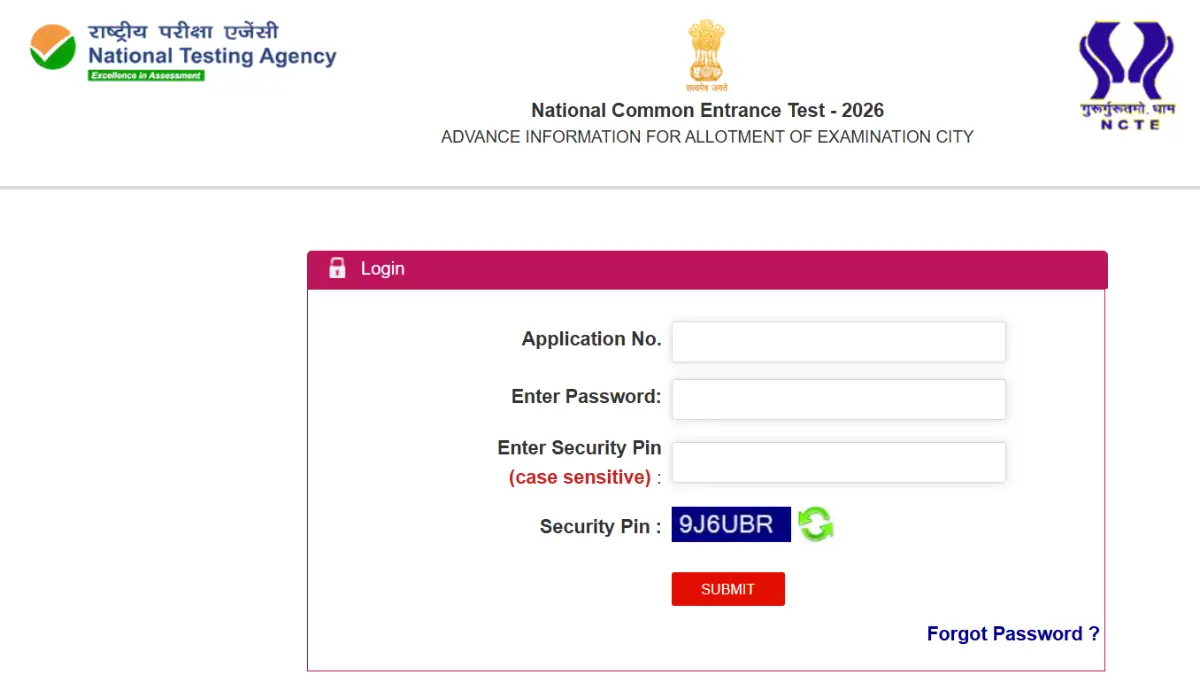Click the 'Application No.' label text
The image size is (1200, 700).
(x=590, y=339)
